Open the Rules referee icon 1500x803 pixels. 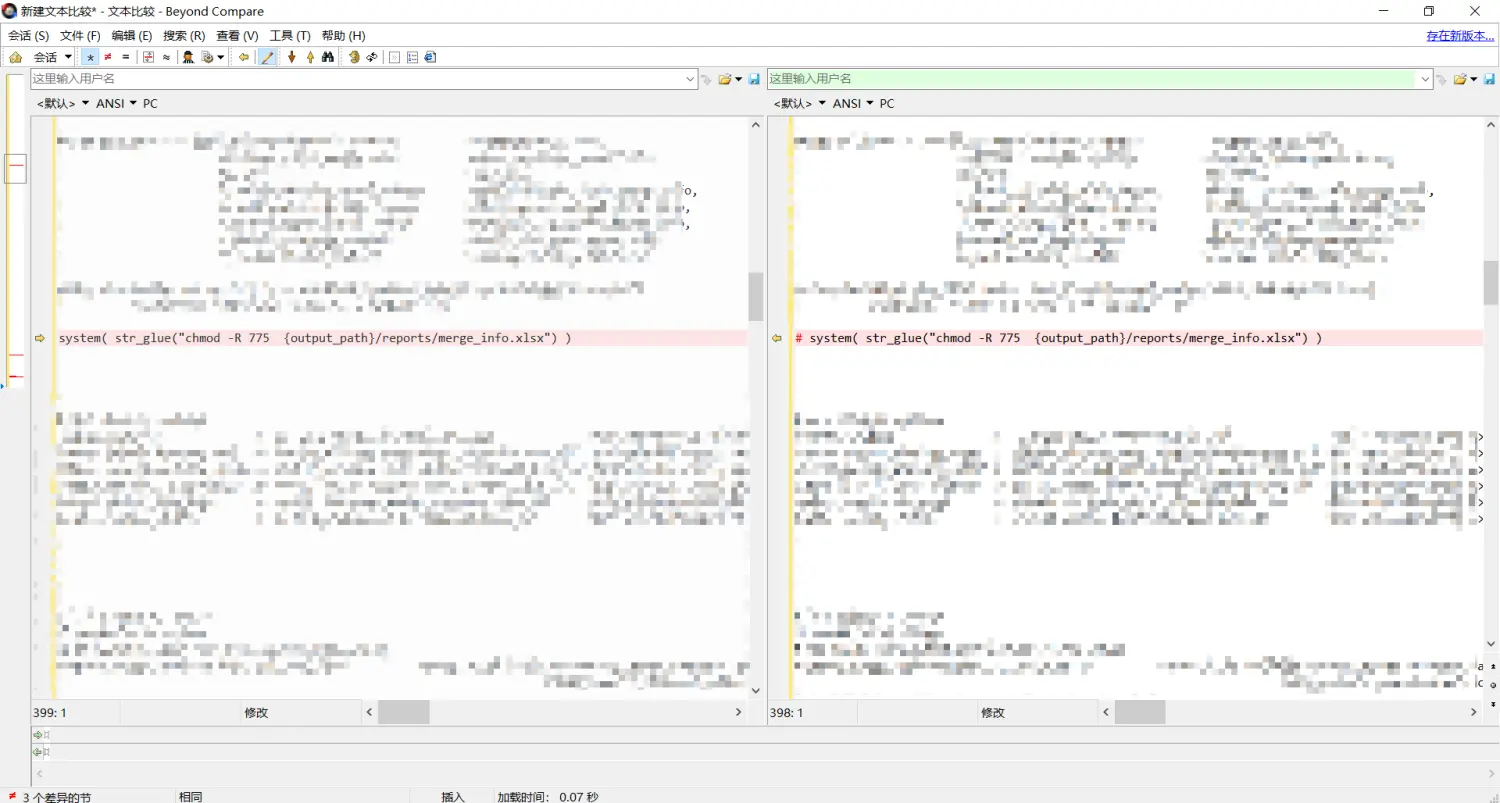tap(187, 57)
